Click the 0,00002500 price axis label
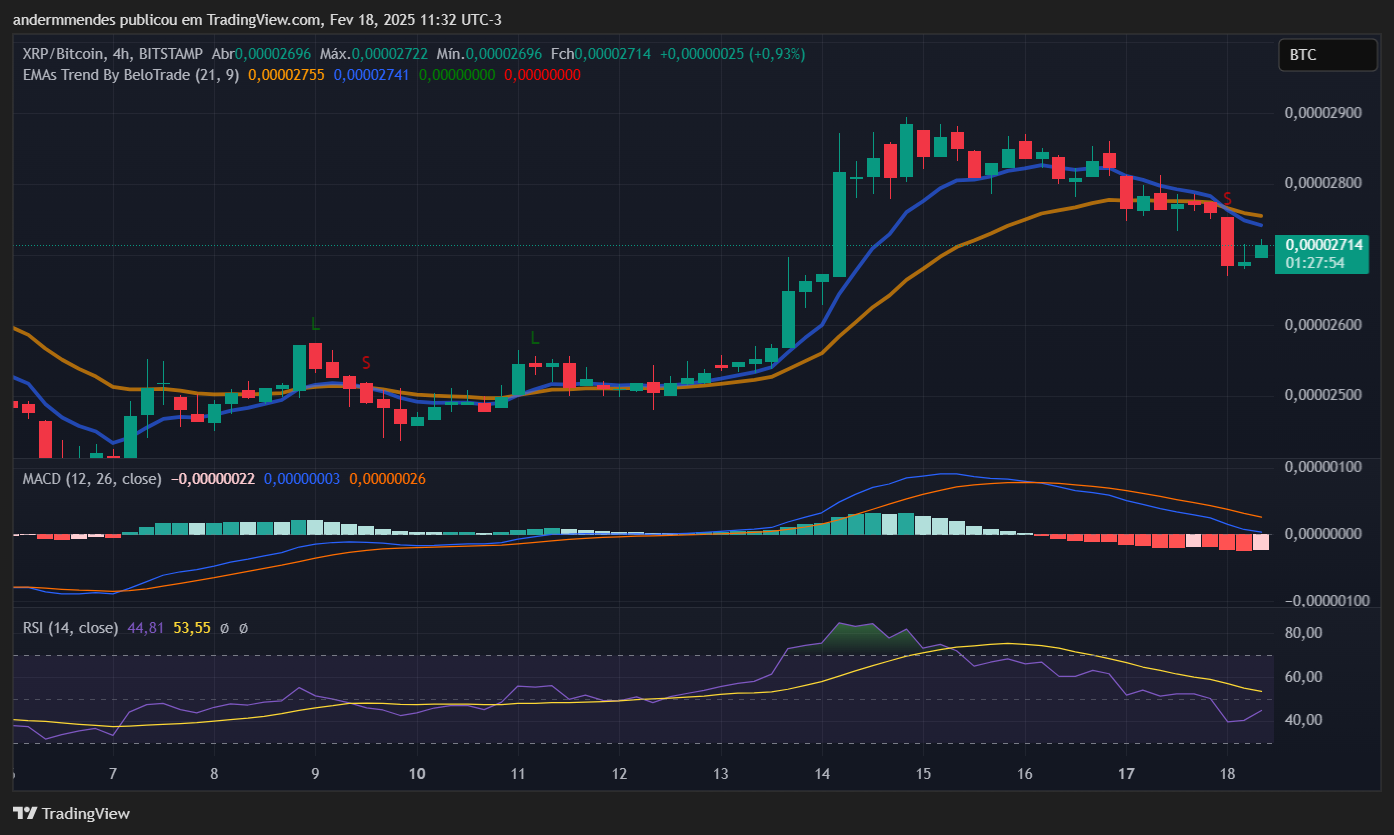Viewport: 1394px width, 835px height. [x=1323, y=395]
